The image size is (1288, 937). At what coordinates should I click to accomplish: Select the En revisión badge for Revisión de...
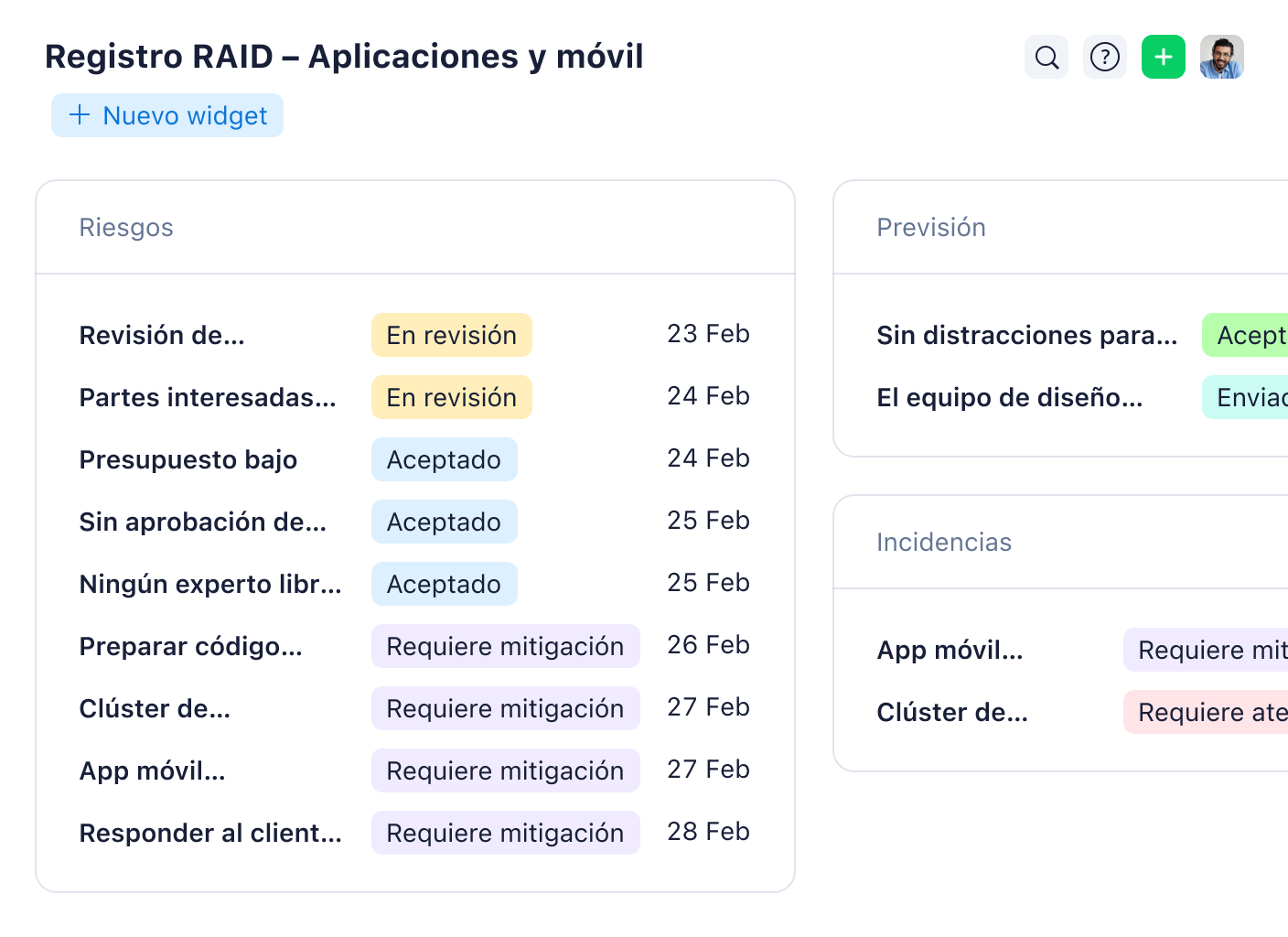tap(451, 335)
